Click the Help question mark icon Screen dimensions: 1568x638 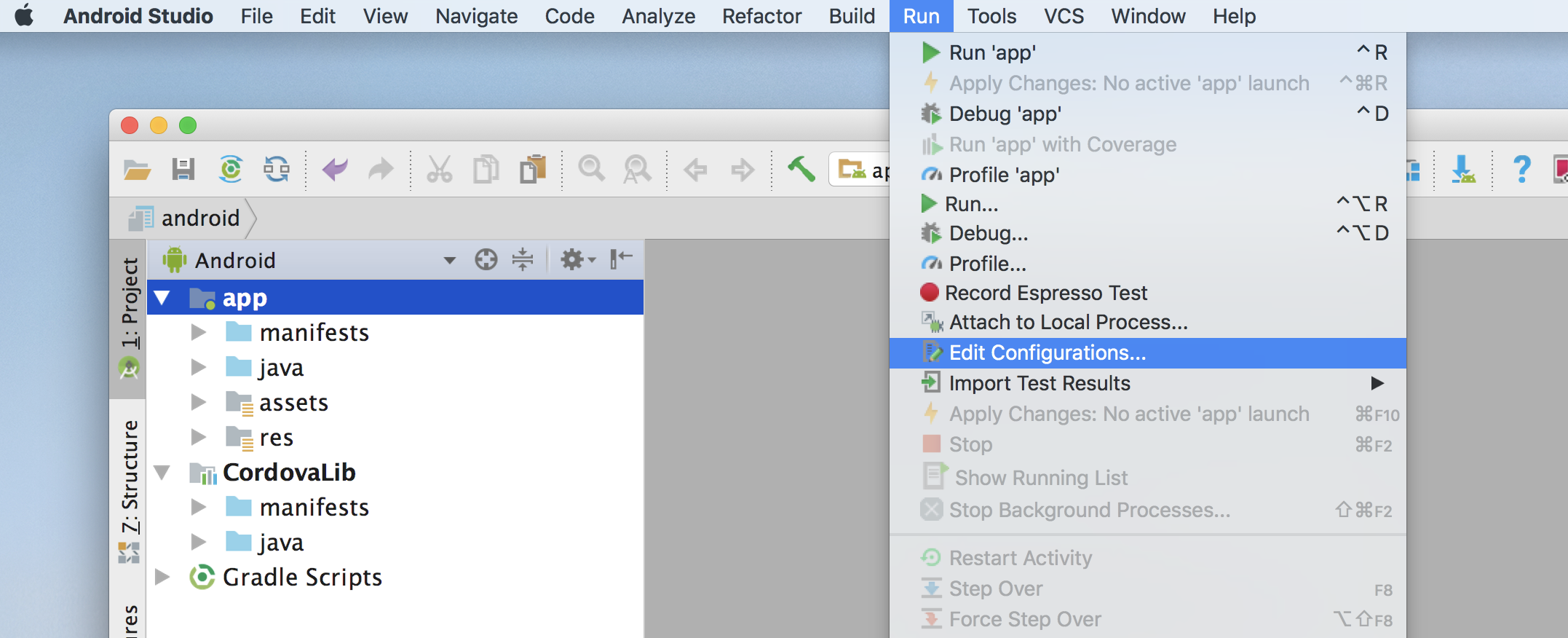(1521, 170)
